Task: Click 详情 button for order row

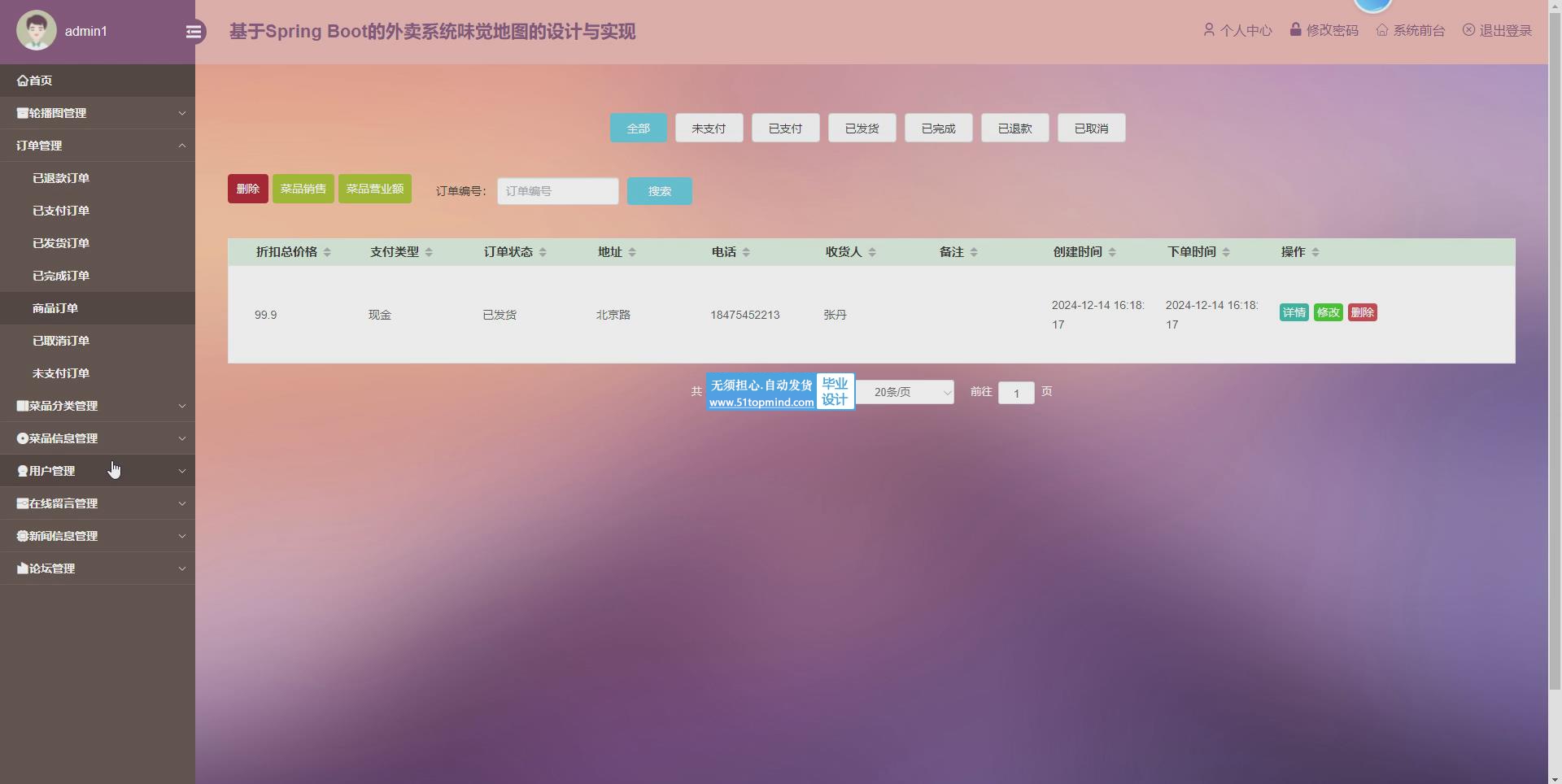Action: [x=1294, y=312]
